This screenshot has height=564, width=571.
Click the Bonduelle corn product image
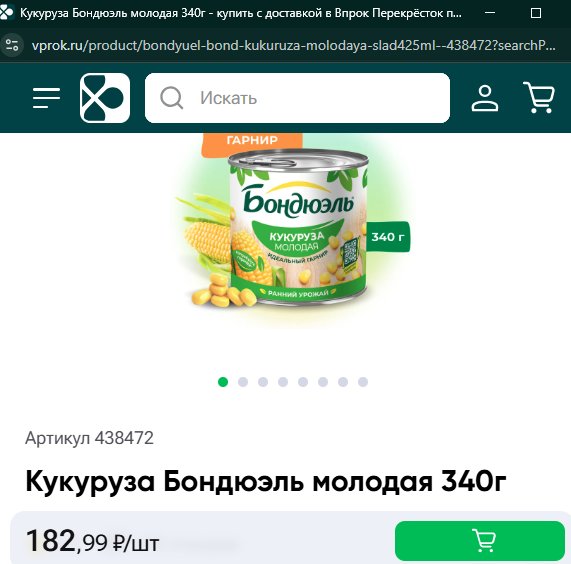pyautogui.click(x=293, y=228)
